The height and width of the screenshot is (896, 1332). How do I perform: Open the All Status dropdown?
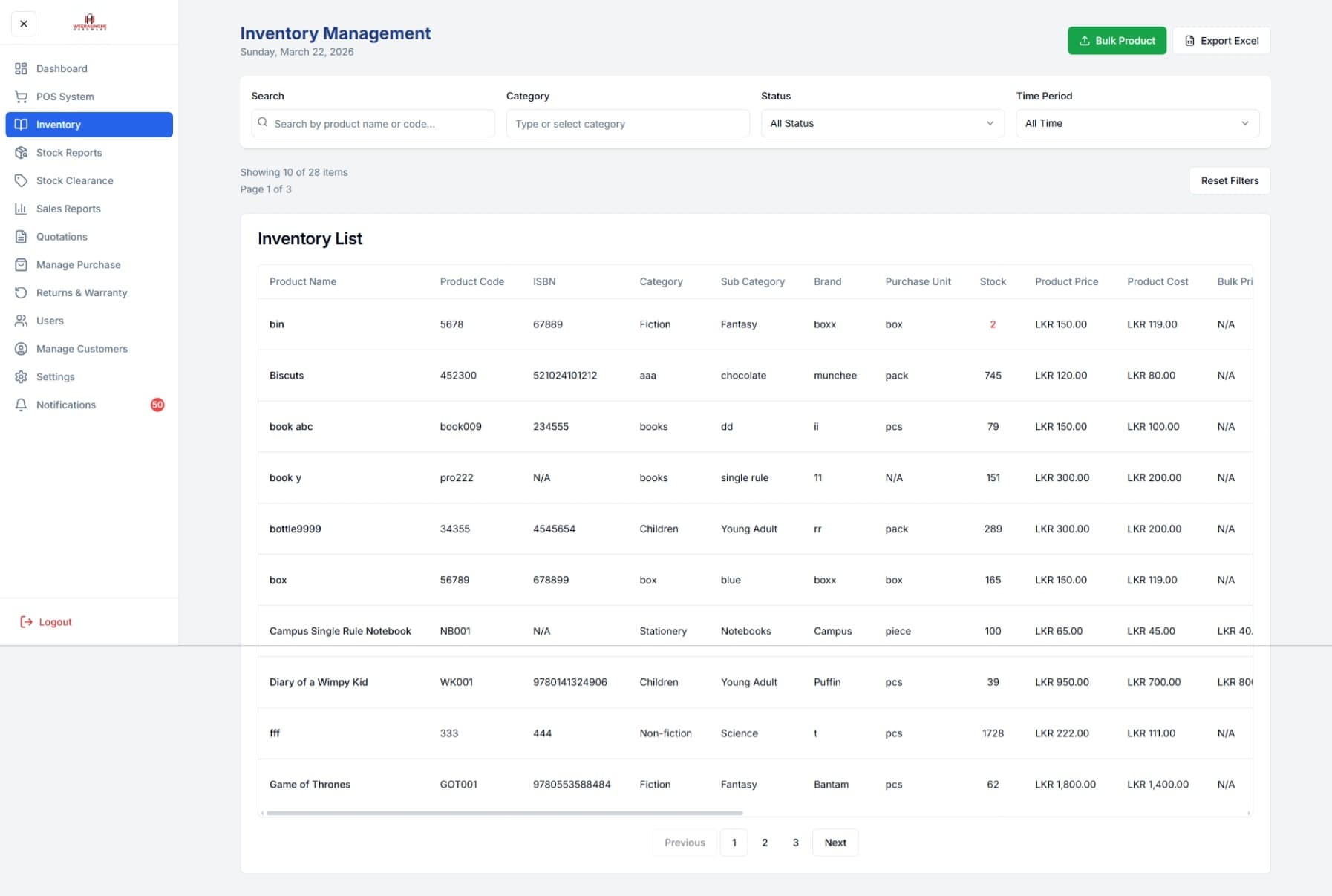point(882,123)
